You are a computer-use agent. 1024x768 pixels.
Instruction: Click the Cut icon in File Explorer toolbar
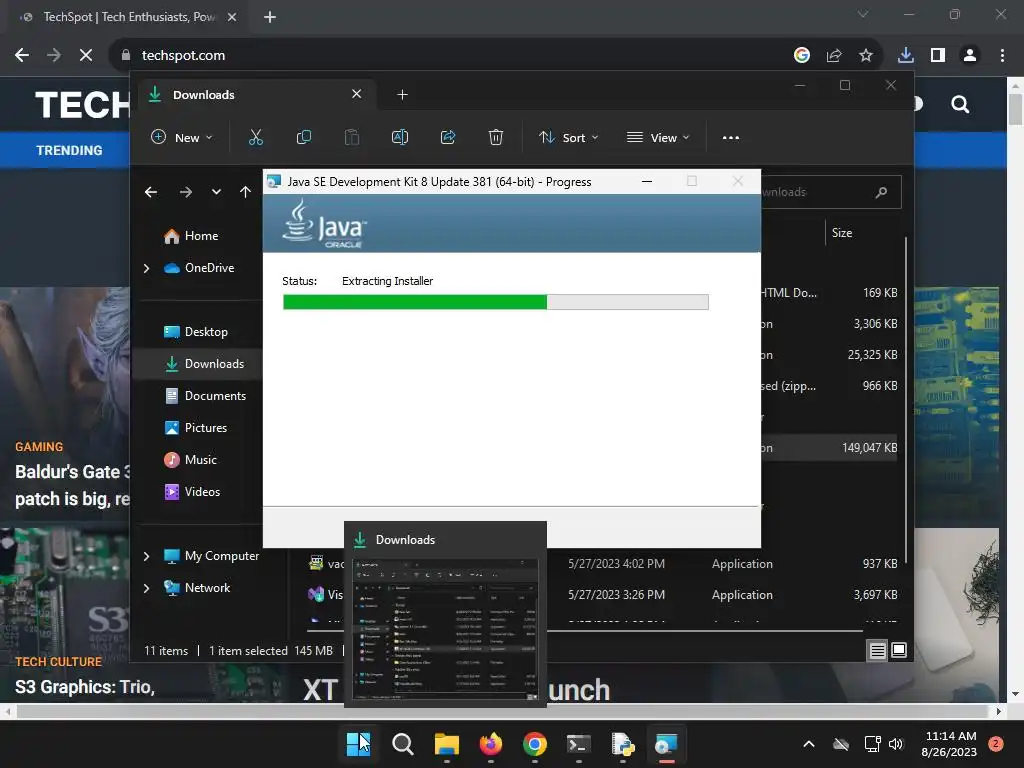coord(255,137)
